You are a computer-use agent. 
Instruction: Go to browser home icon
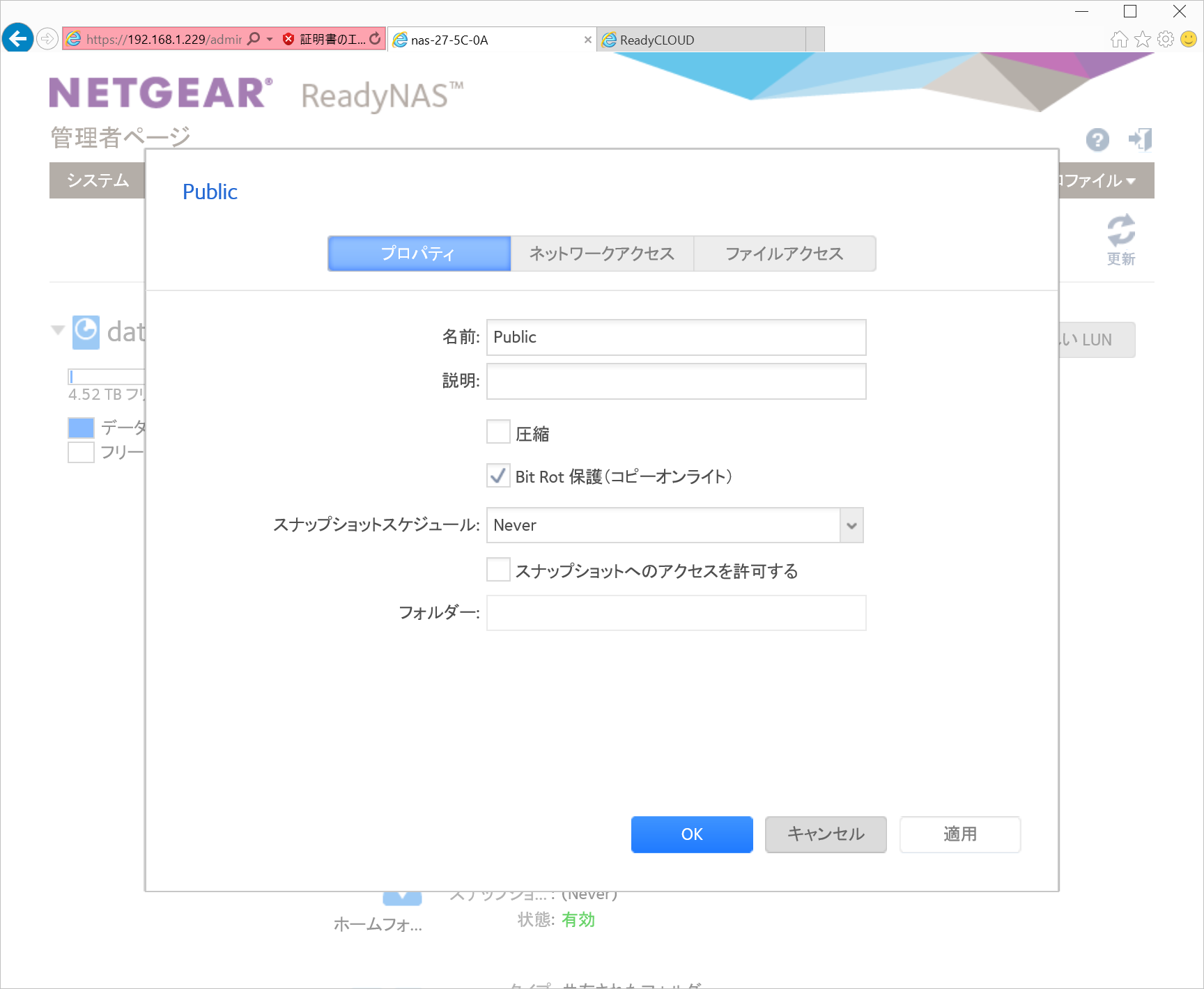1119,39
